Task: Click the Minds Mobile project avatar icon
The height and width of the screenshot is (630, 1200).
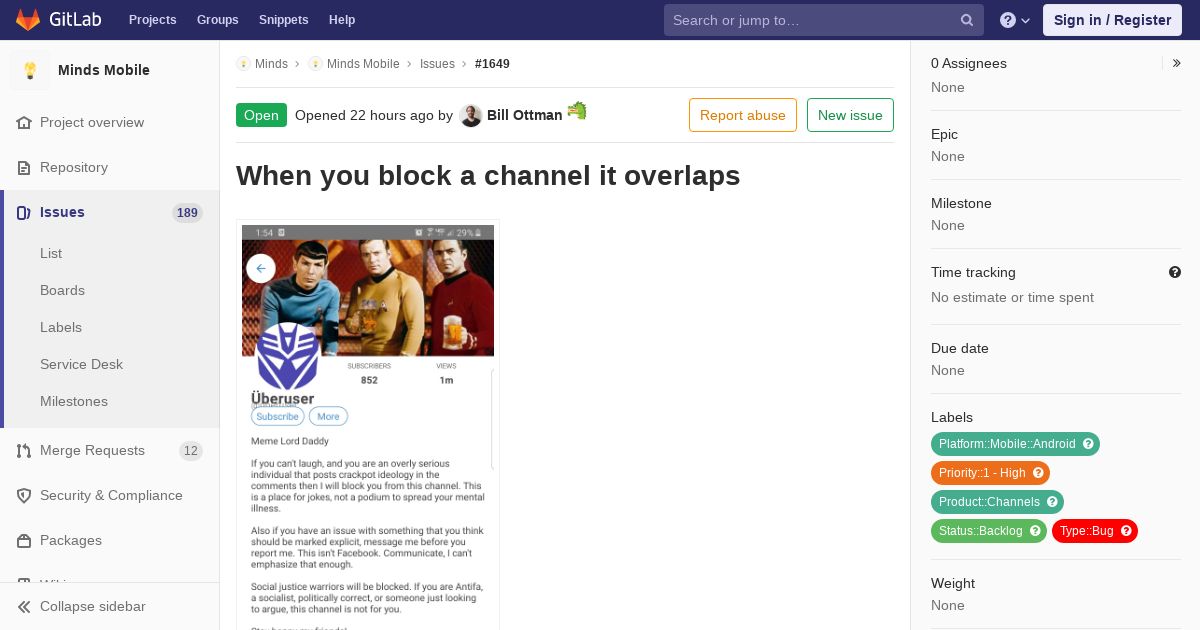Action: point(30,70)
